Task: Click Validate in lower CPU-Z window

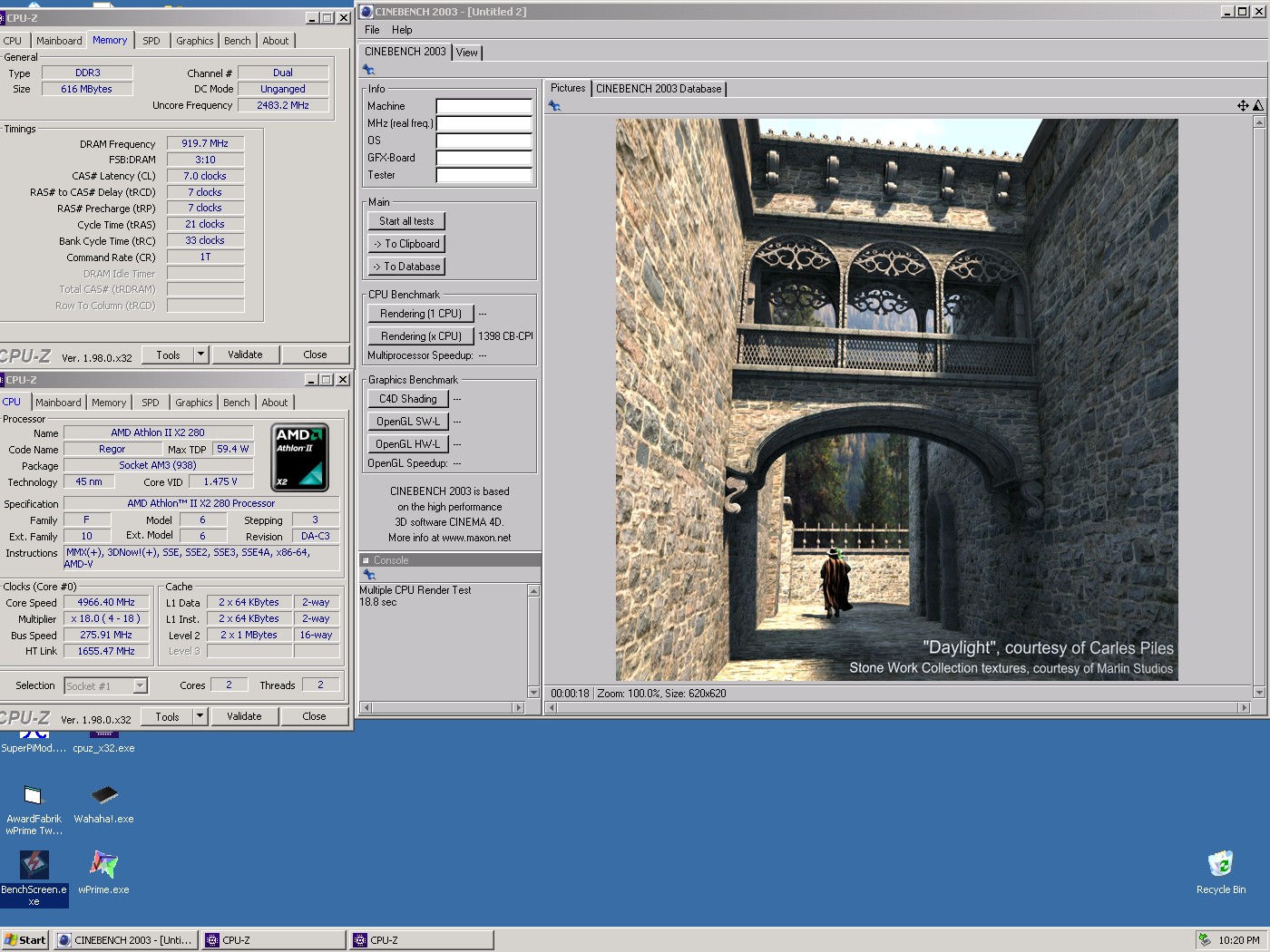Action: pos(244,716)
